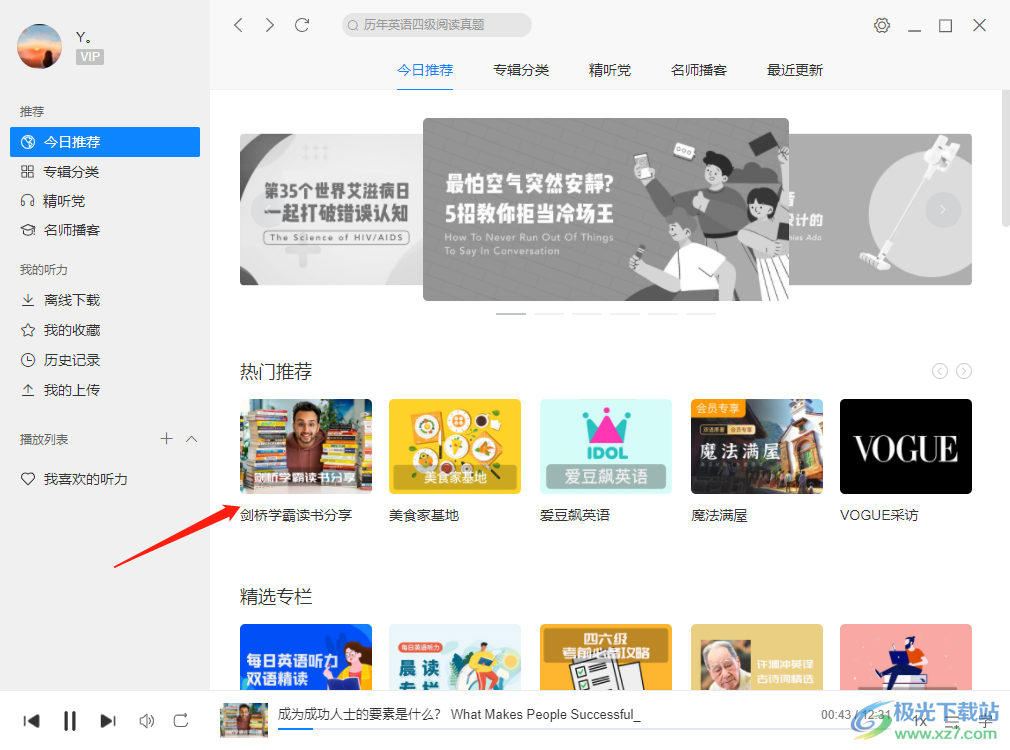The image size is (1010, 750).
Task: Click the VOGUE采访 title link
Action: point(879,515)
